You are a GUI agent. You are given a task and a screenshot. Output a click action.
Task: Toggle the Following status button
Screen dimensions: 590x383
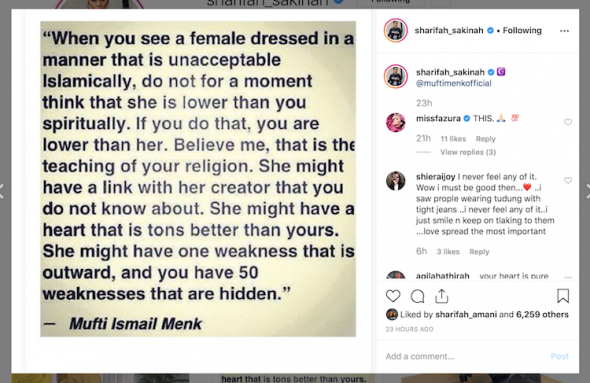point(522,30)
